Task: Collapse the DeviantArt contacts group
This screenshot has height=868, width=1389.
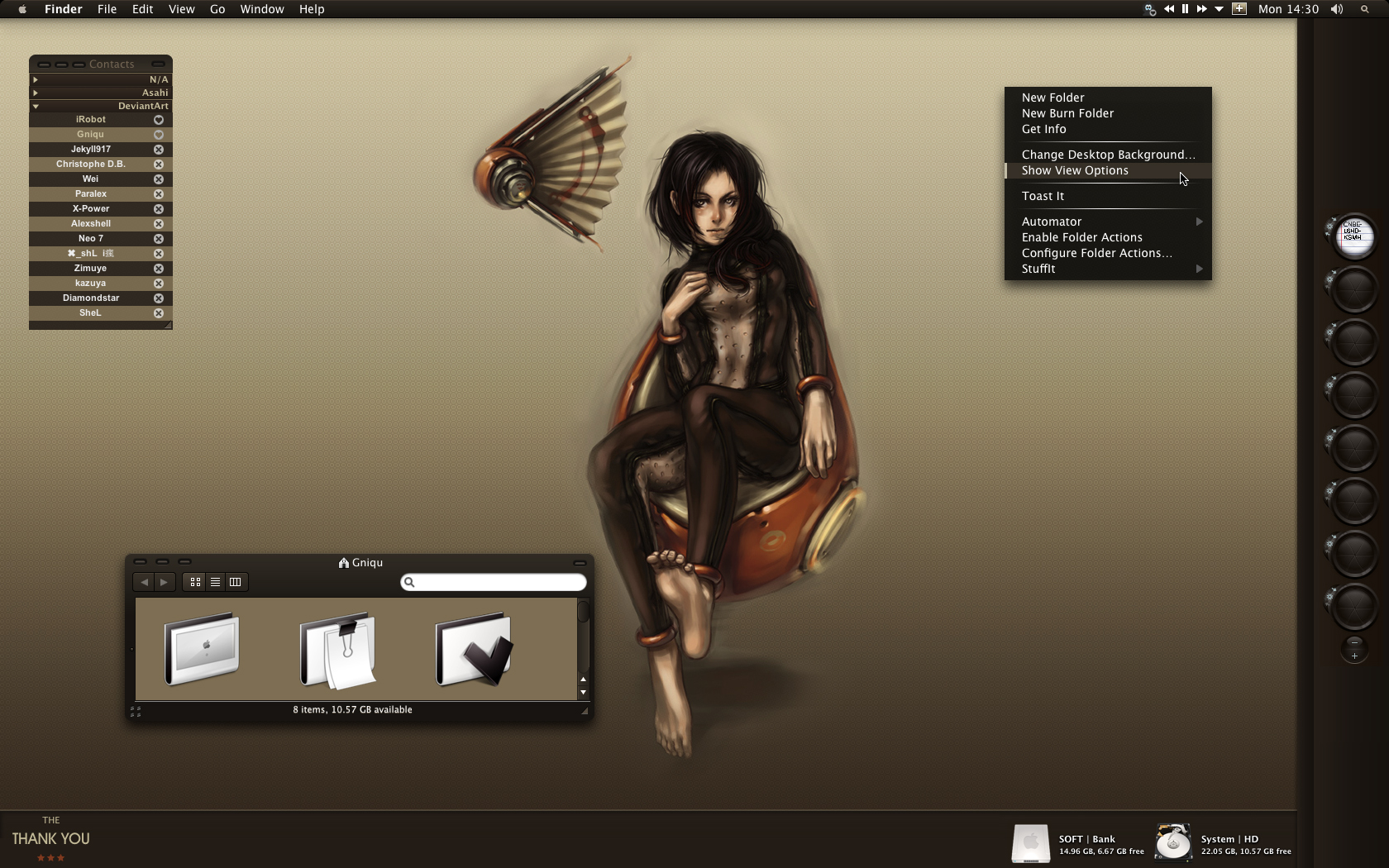Action: coord(36,106)
